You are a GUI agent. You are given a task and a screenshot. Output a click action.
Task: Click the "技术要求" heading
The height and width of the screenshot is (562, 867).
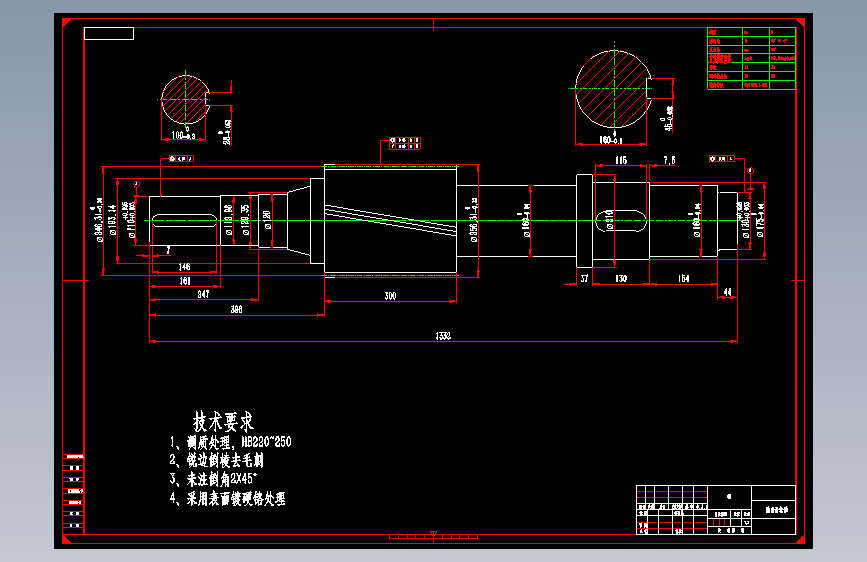point(223,422)
